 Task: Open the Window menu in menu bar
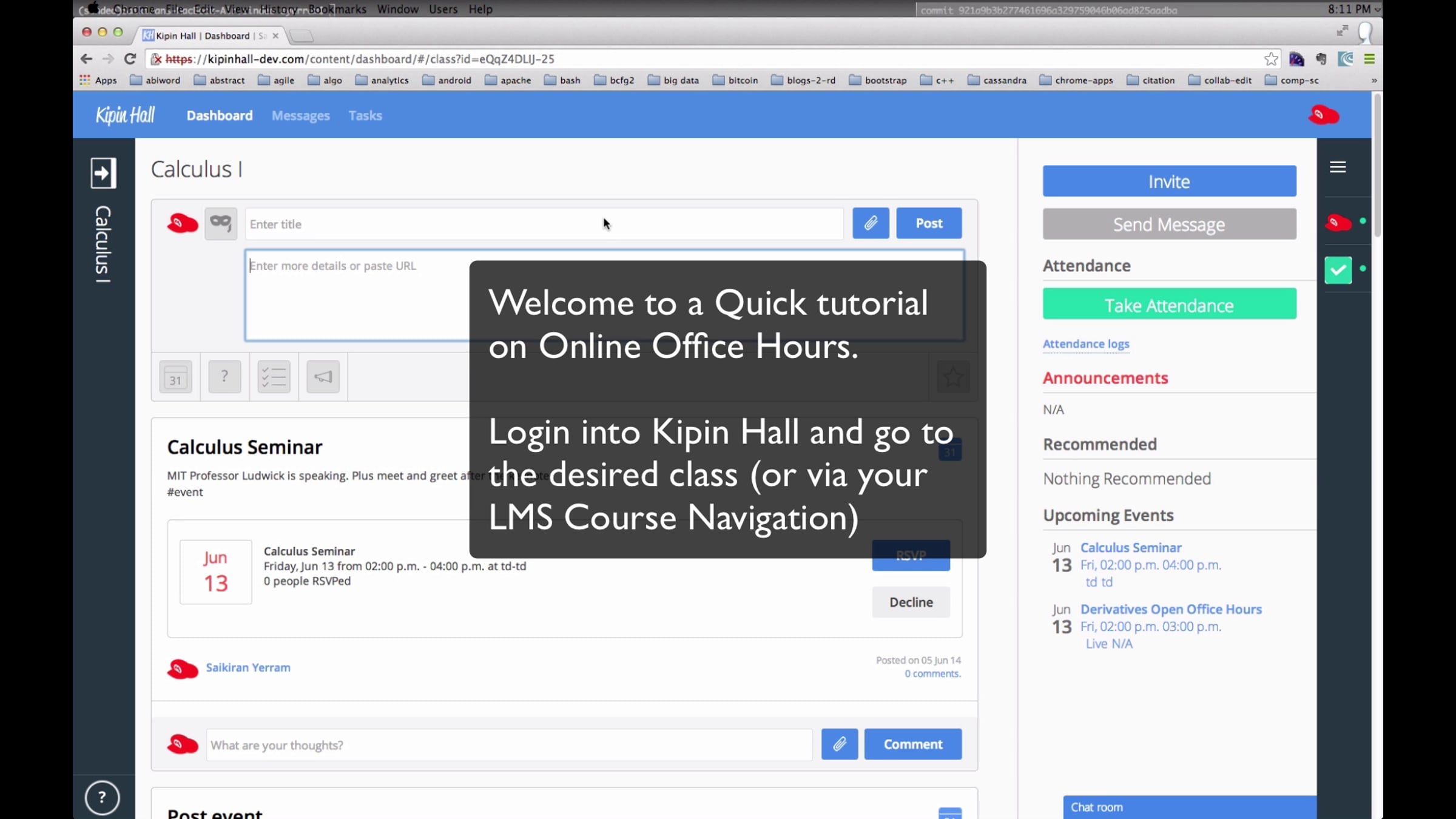coord(398,9)
